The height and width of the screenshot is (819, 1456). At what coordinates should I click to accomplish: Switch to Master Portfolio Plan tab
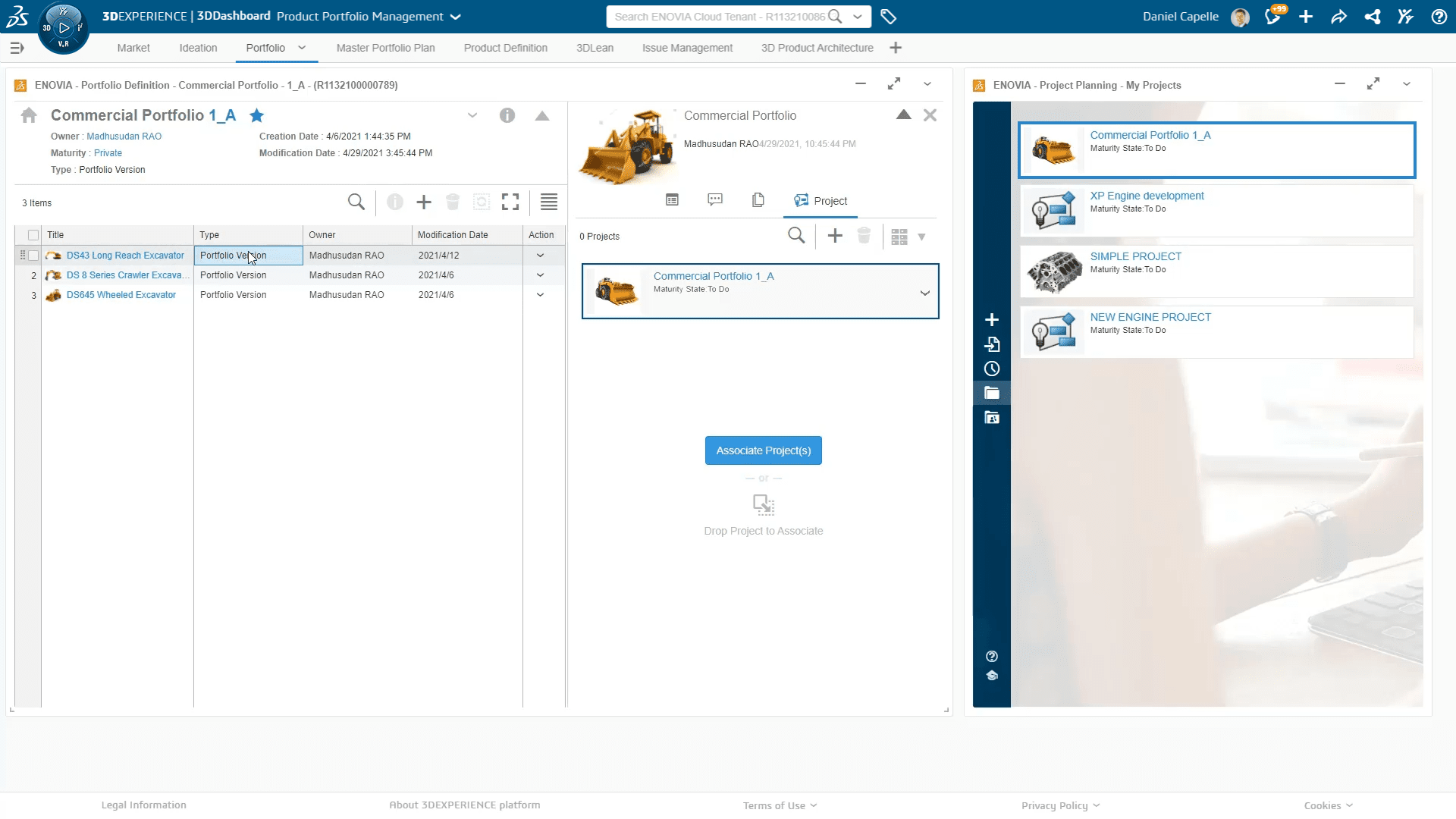click(385, 48)
